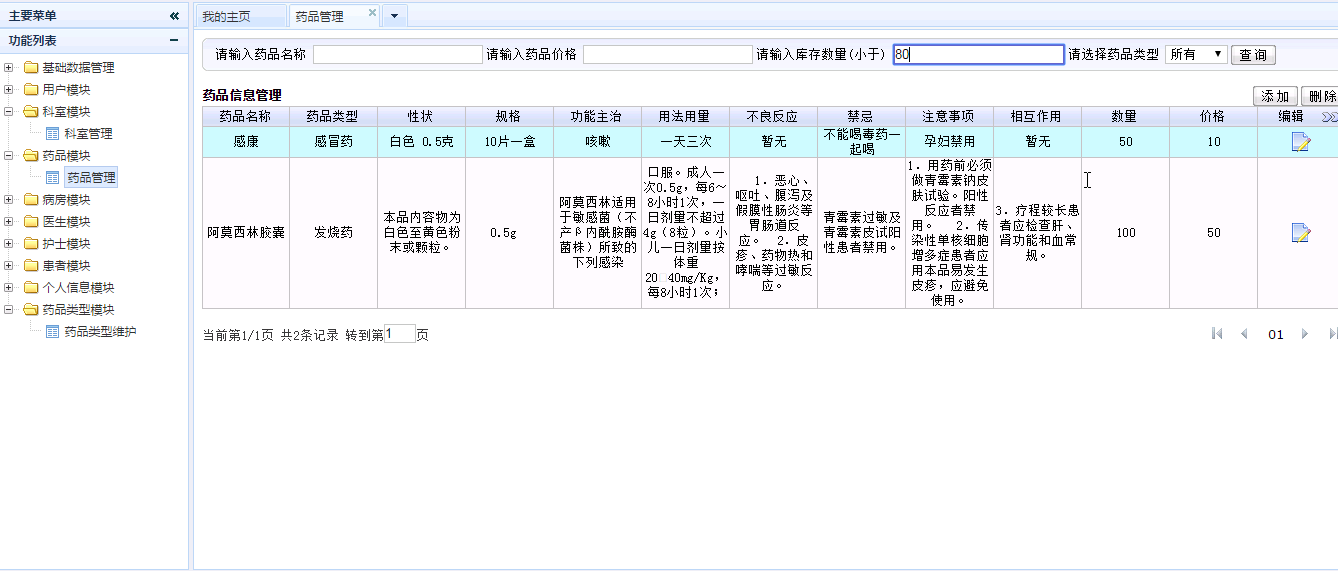Viewport: 1338px width, 571px height.
Task: Go to next page arrow
Action: tap(1305, 334)
